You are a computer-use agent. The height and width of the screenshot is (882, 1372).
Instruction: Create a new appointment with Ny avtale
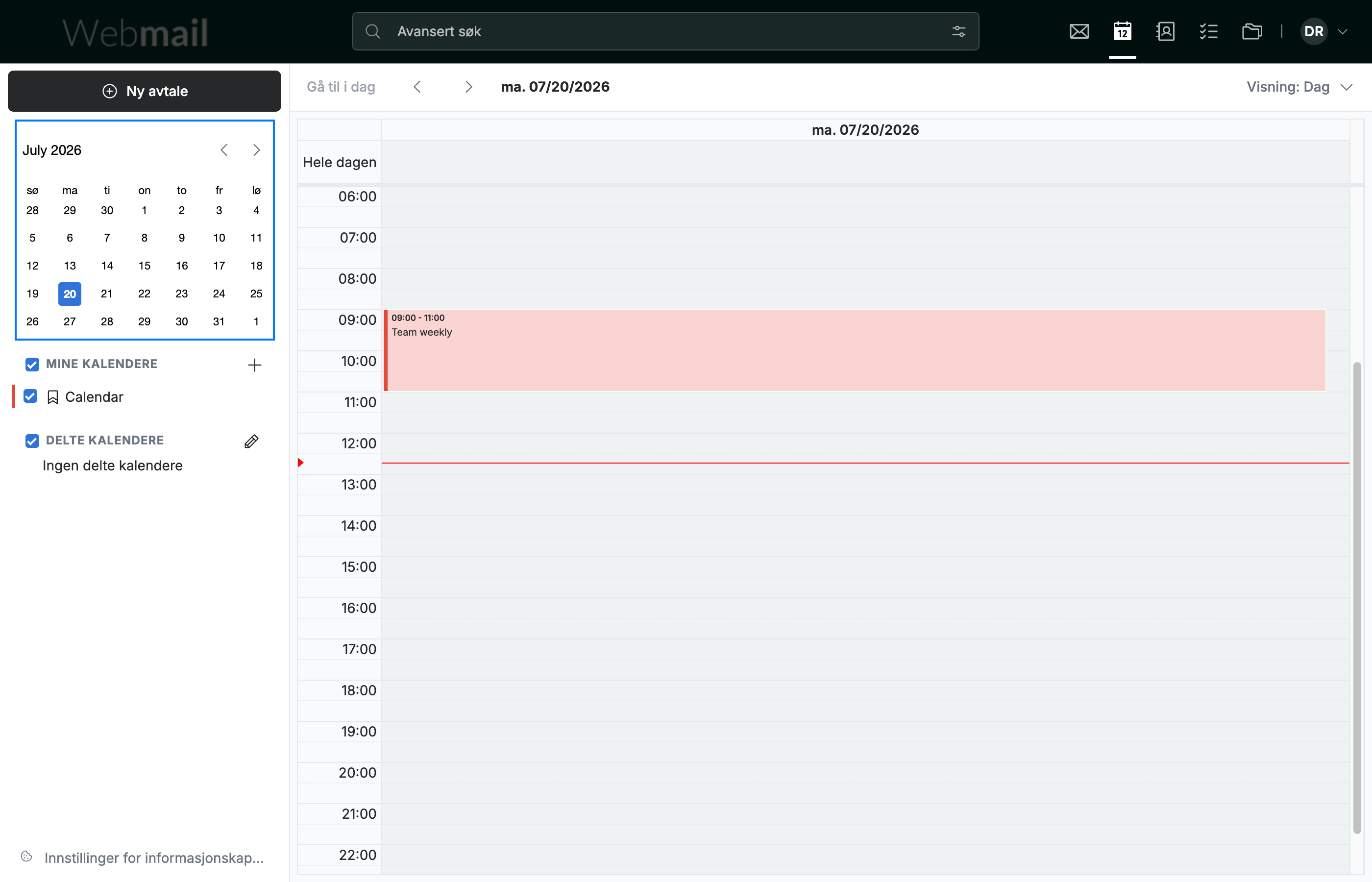[144, 91]
